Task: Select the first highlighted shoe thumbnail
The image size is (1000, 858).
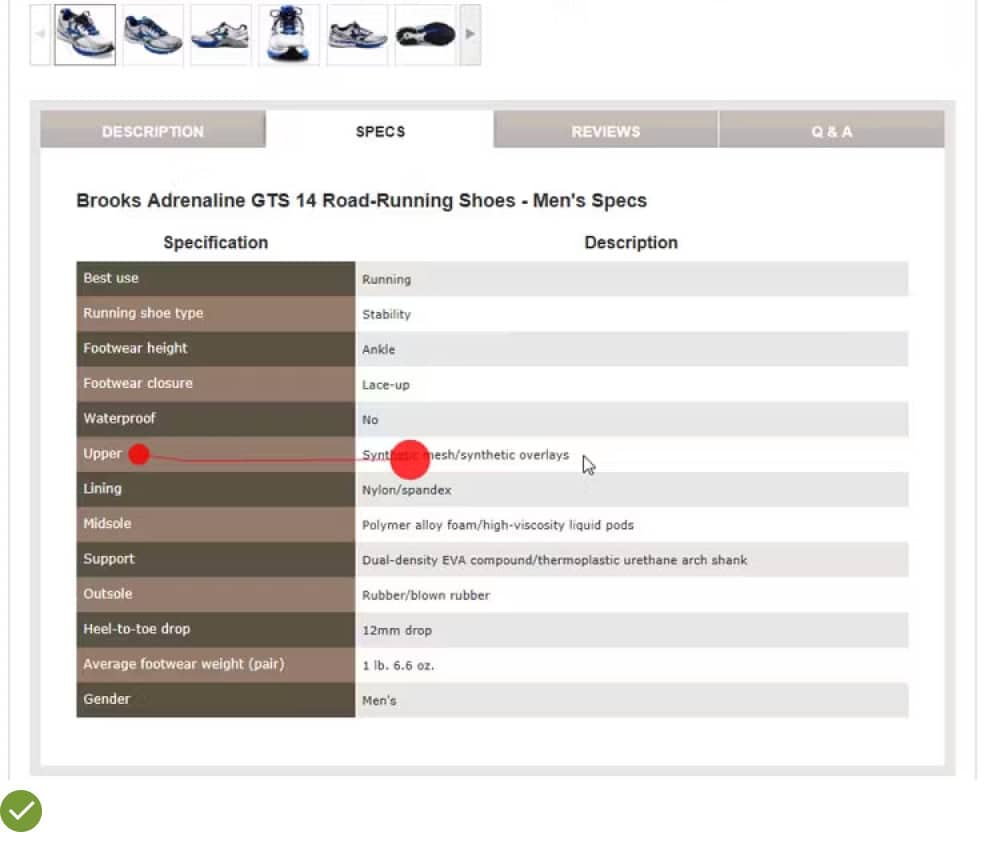Action: [x=85, y=35]
